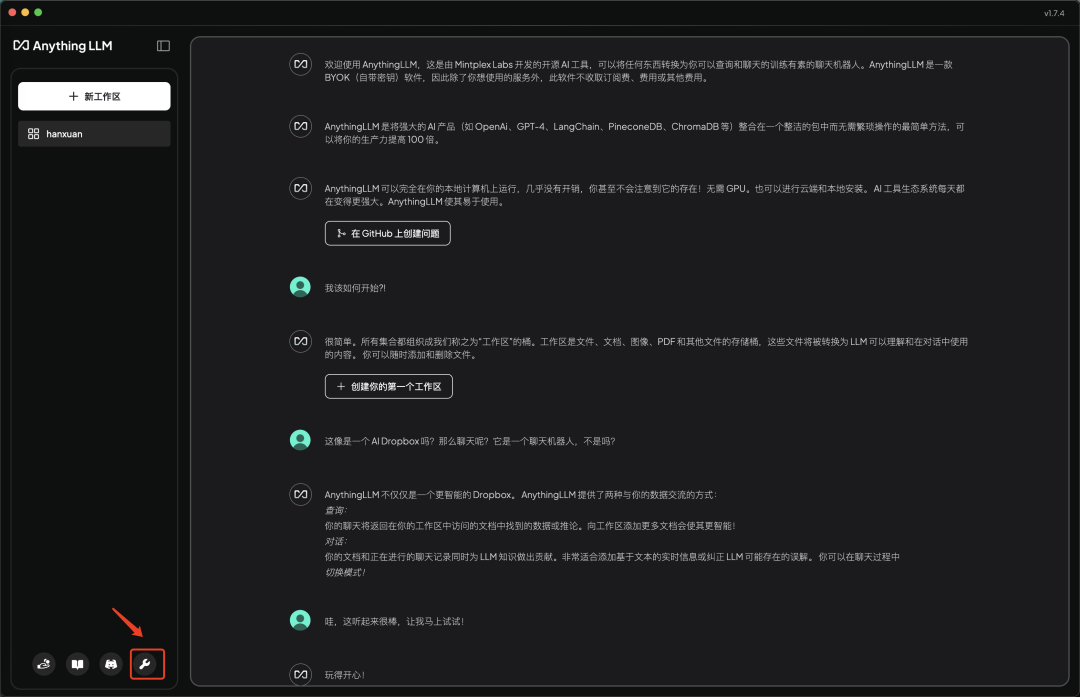The image size is (1080, 697).
Task: Toggle the sidebar collapse icon
Action: point(163,45)
